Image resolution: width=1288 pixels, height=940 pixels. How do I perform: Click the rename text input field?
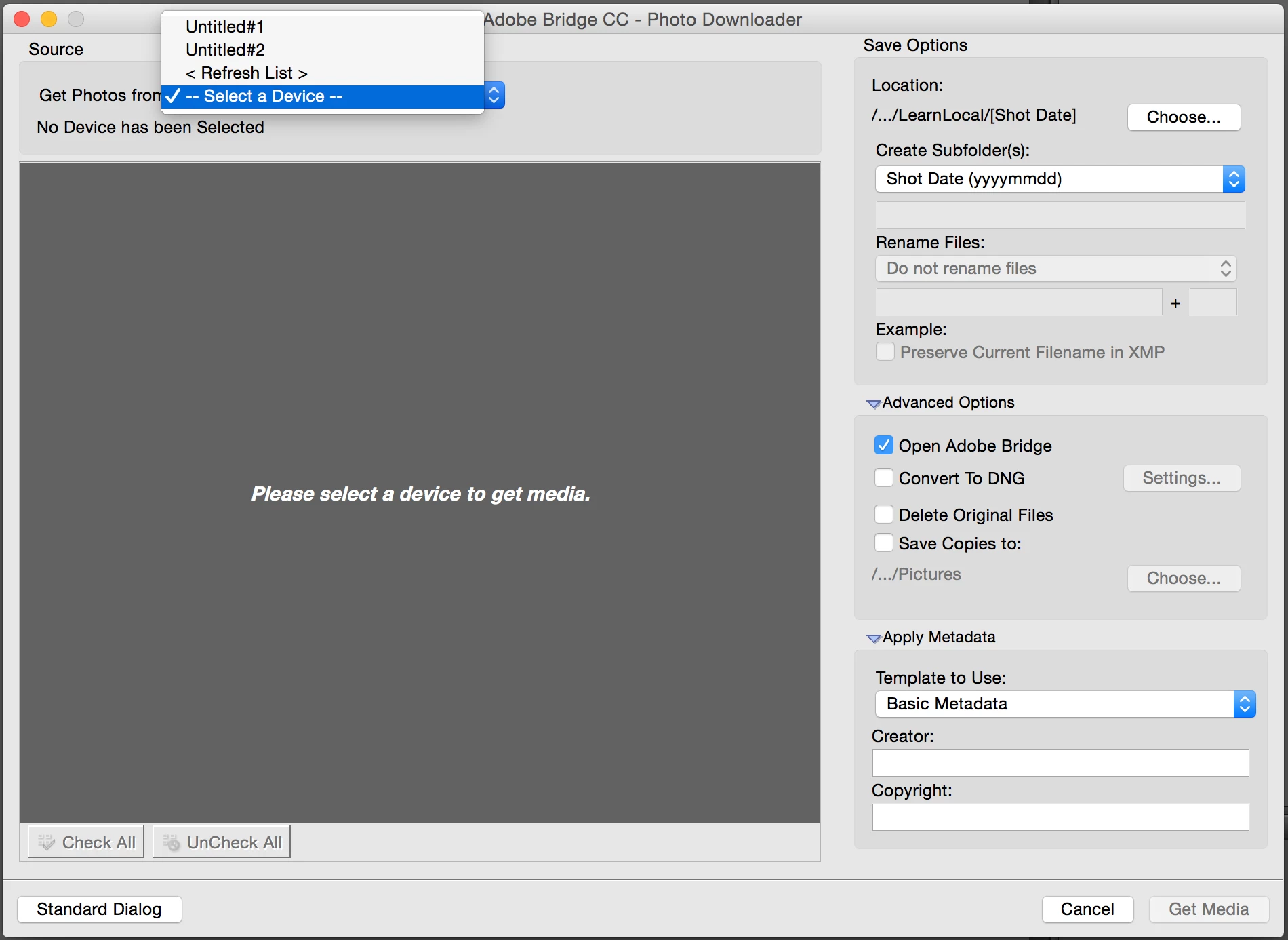point(1019,302)
